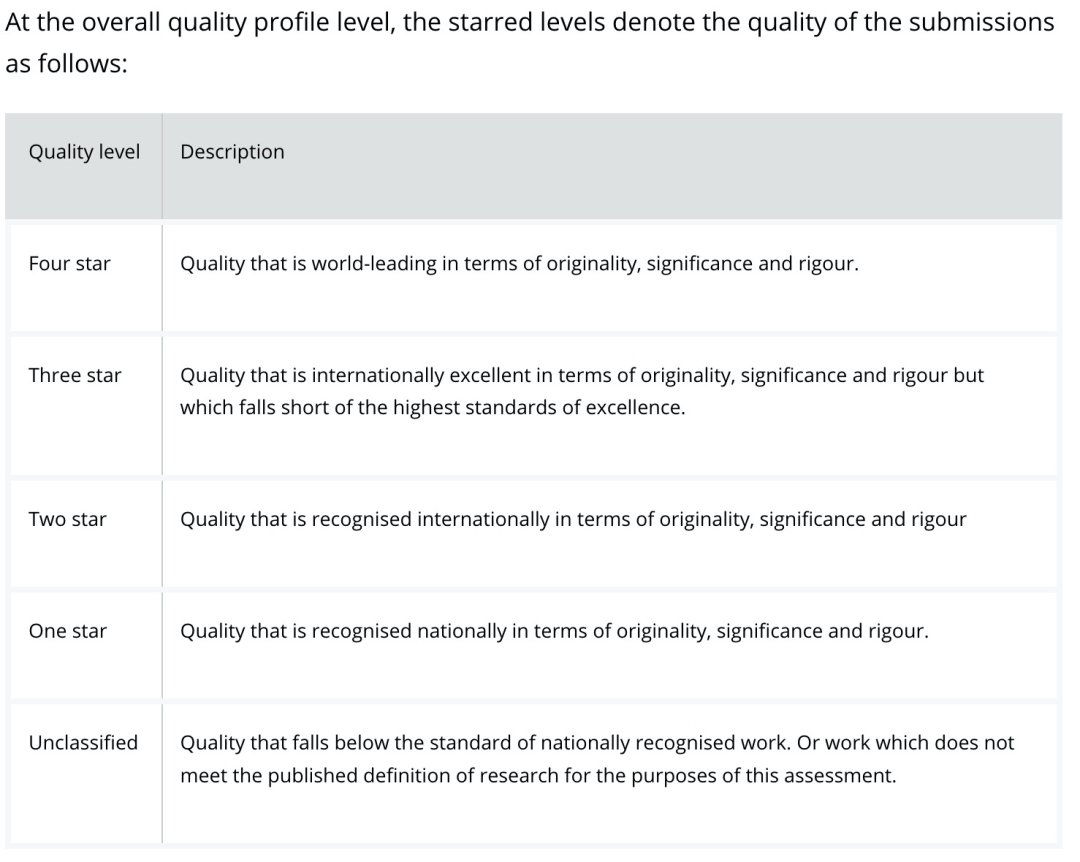Click the "Description" column header

click(x=232, y=153)
